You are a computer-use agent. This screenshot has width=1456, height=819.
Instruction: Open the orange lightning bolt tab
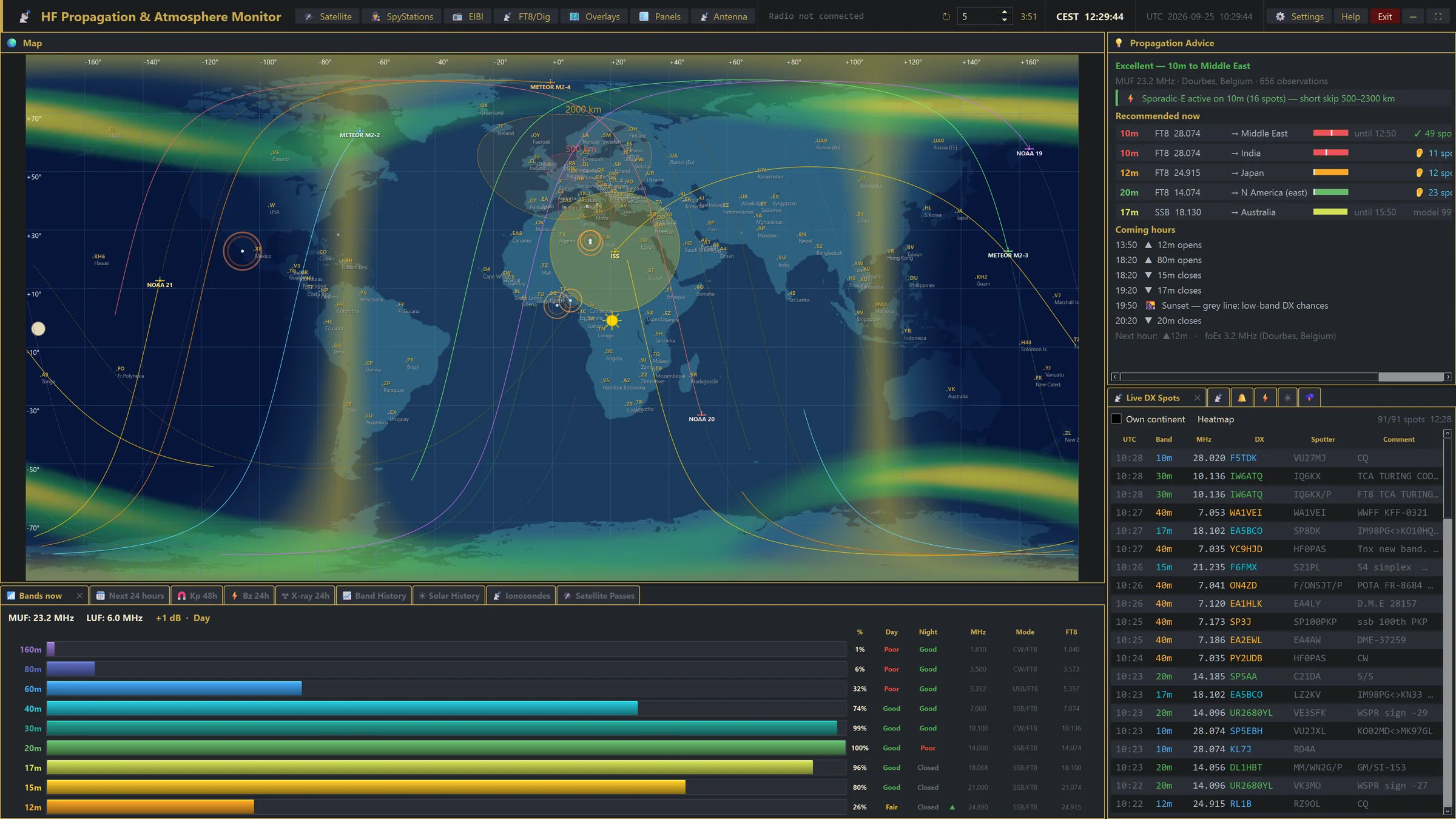[1265, 398]
